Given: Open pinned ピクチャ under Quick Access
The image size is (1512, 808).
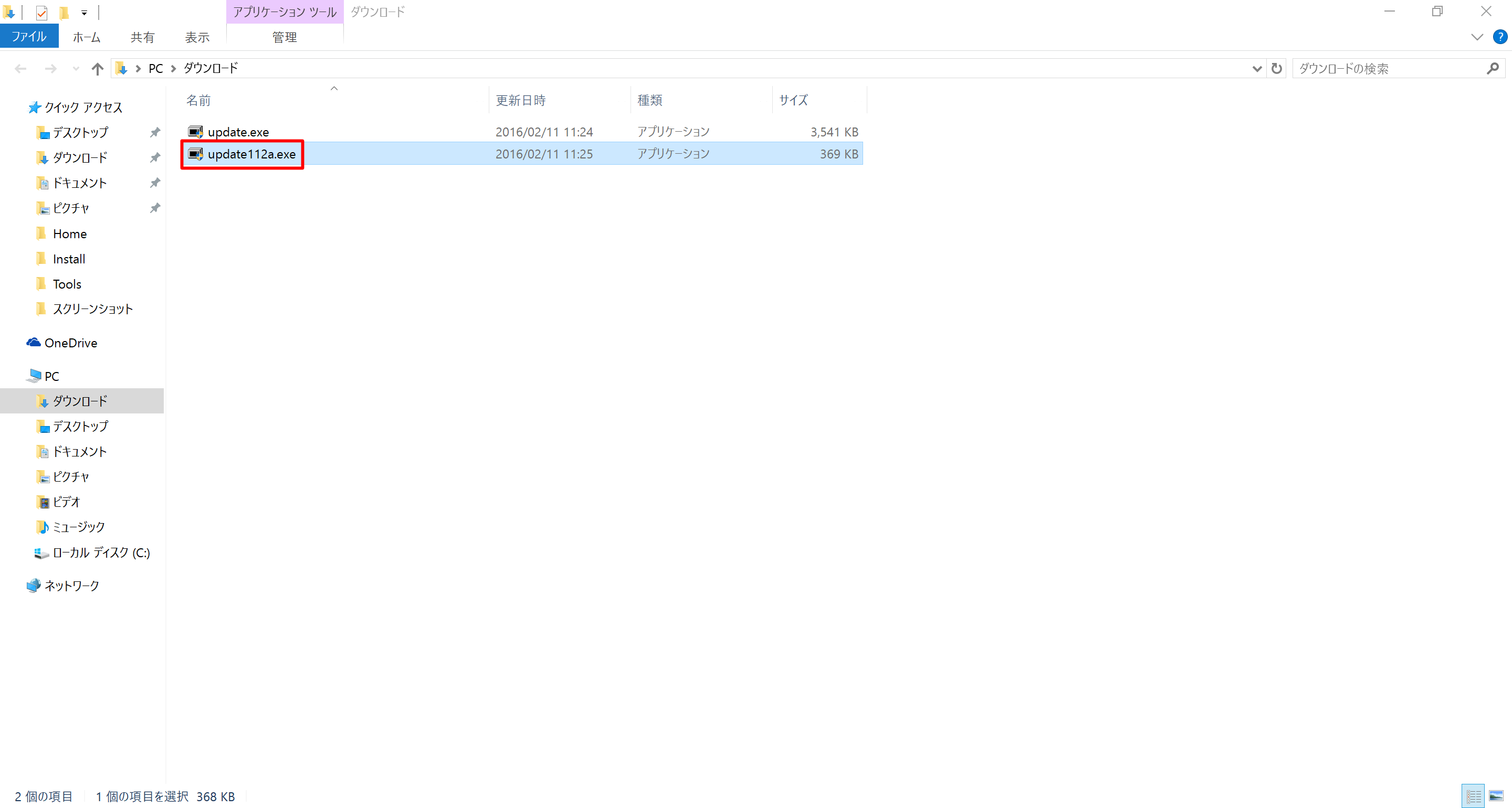Looking at the screenshot, I should pos(71,208).
